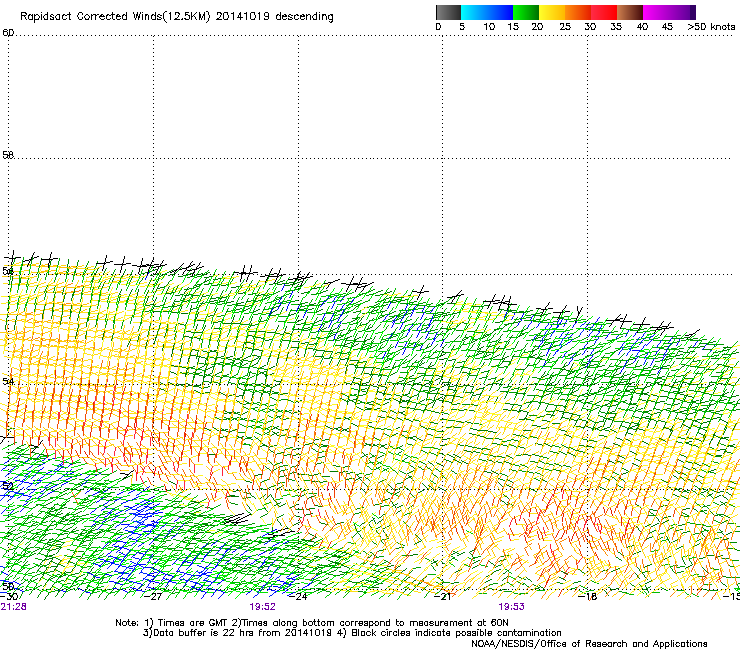Click the longitude label -27
Image resolution: width=740 pixels, height=650 pixels.
point(153,597)
